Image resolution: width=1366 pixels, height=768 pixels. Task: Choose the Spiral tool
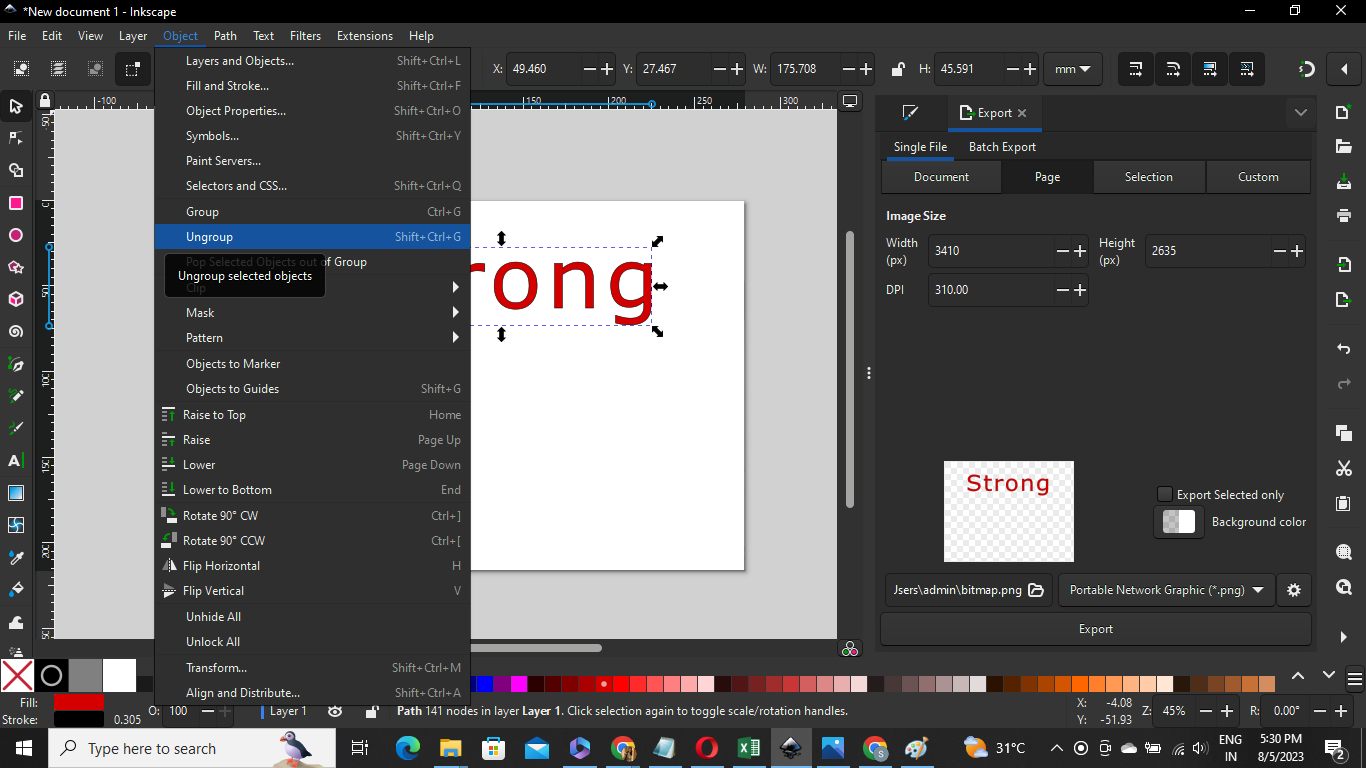coord(15,331)
